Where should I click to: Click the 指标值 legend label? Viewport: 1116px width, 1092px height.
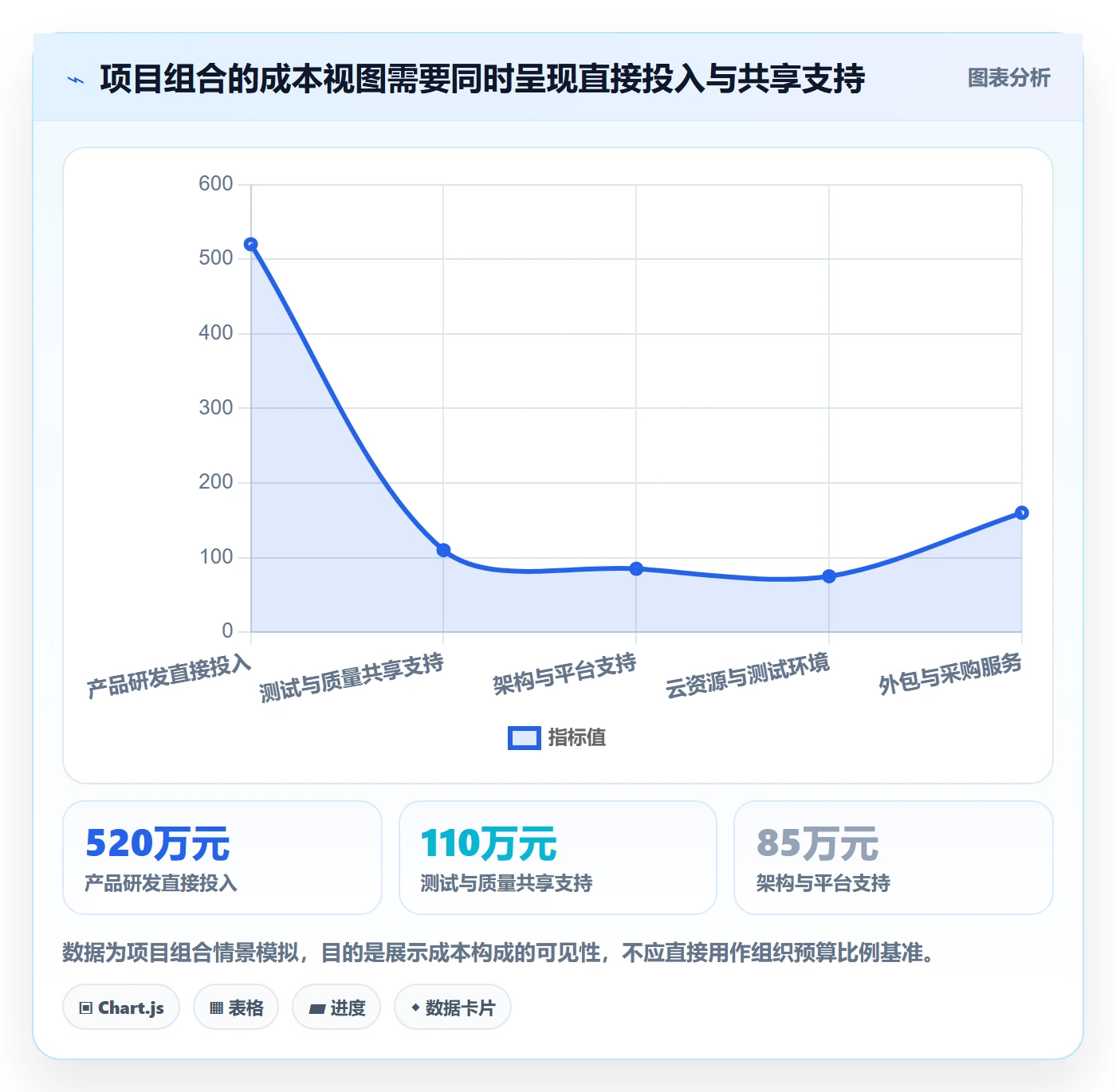click(577, 738)
